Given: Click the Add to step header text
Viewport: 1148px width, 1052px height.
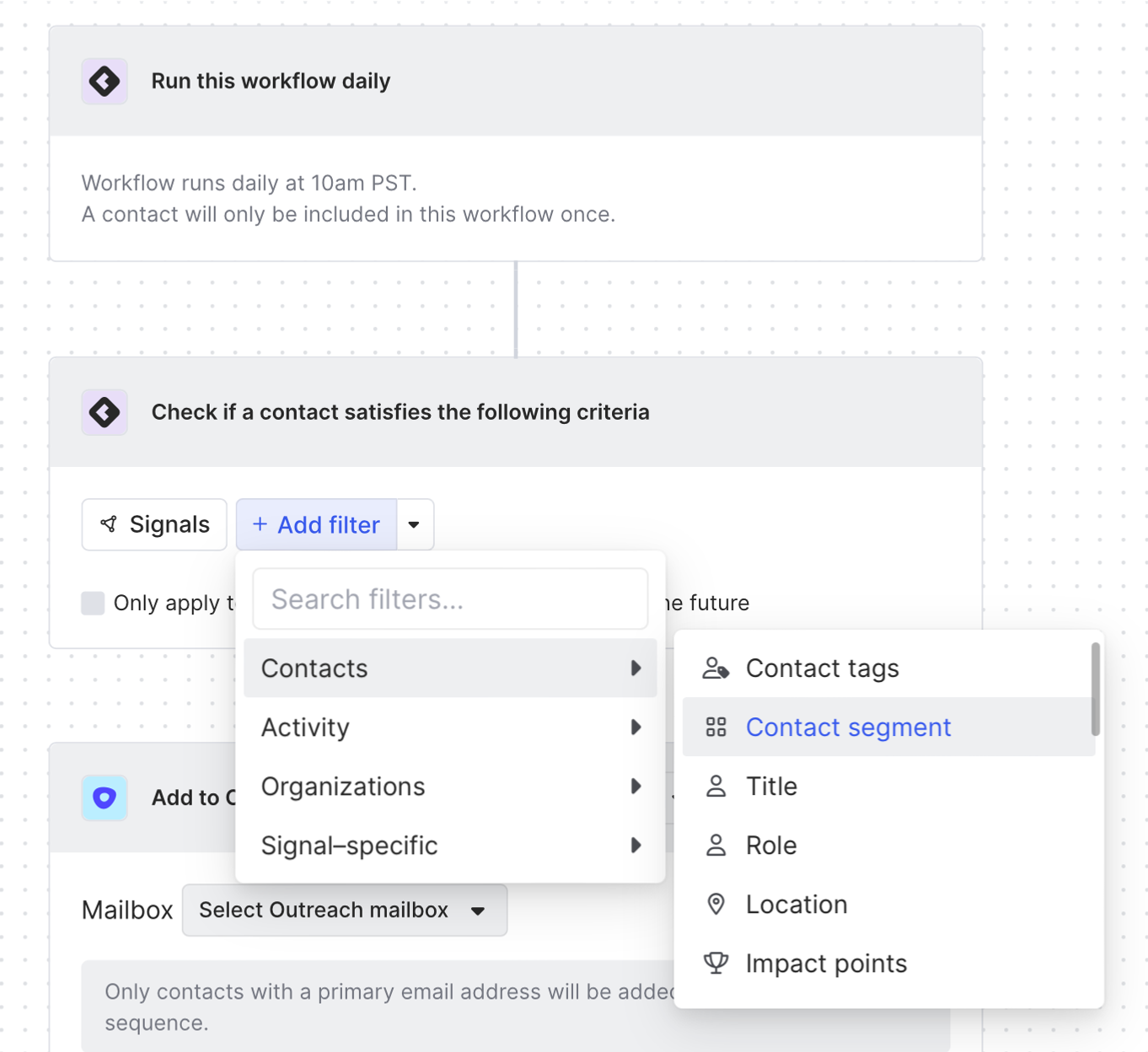Looking at the screenshot, I should pos(193,797).
